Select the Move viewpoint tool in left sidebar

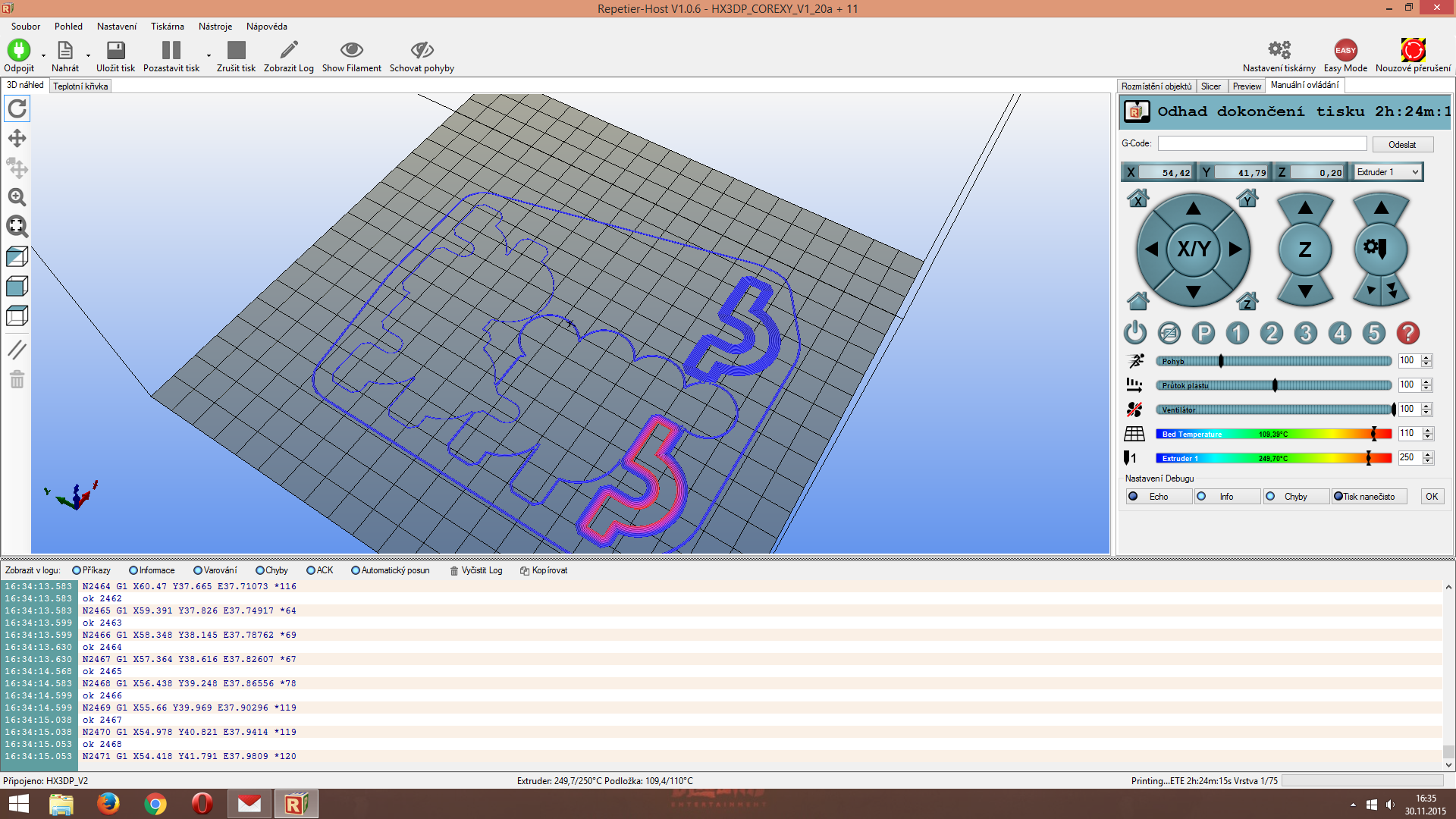[17, 138]
